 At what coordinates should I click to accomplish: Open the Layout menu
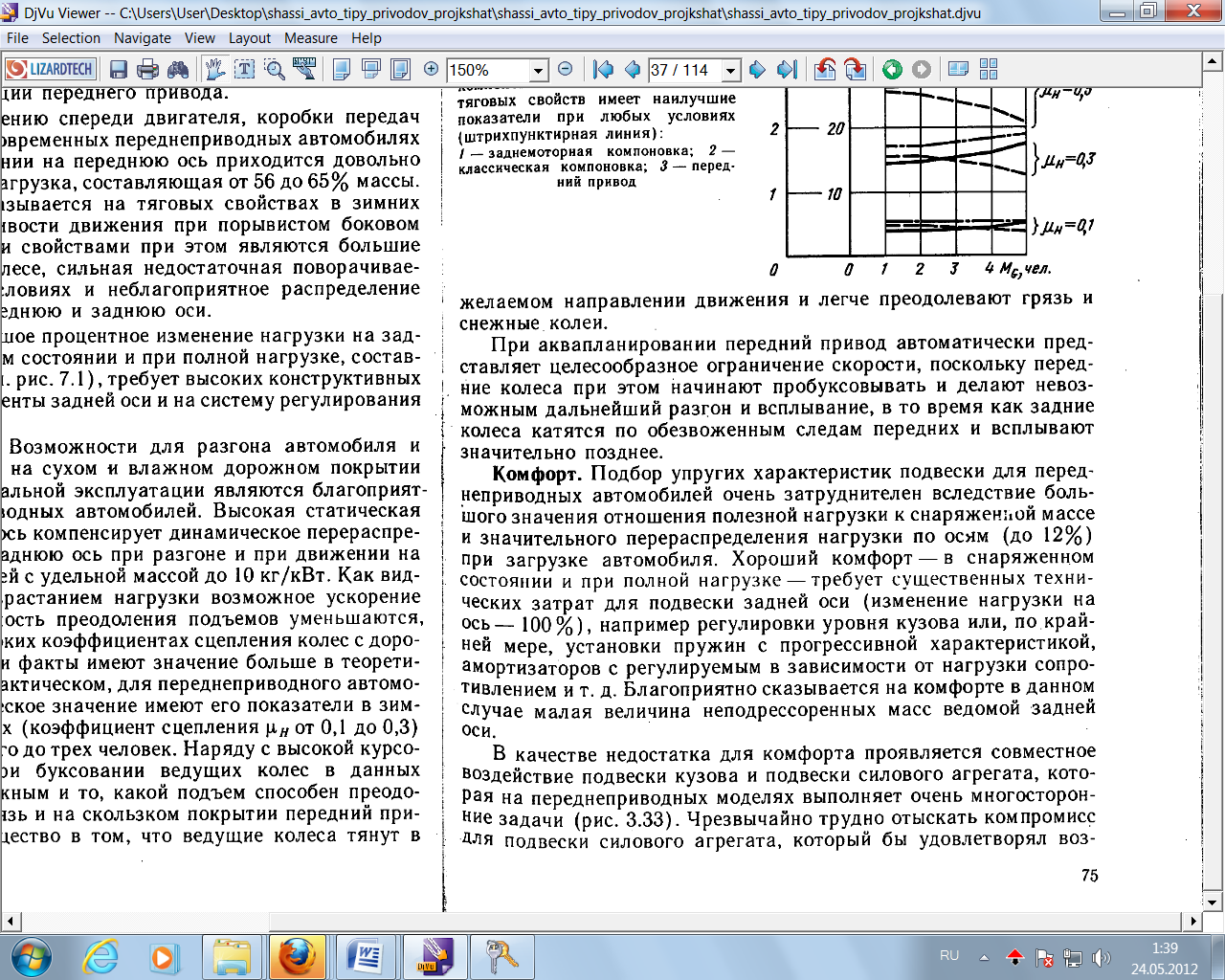[250, 38]
